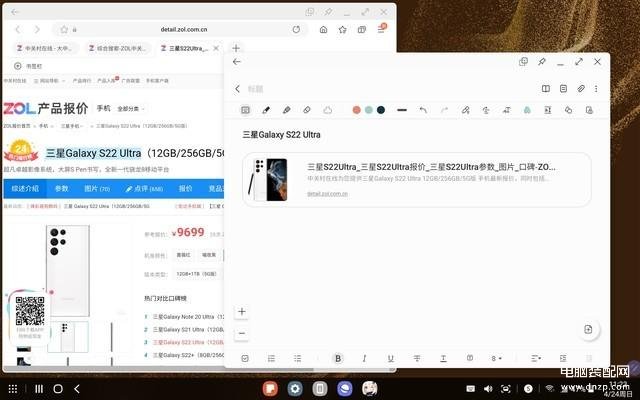
Task: Open the 图片 tab on ZOL page
Action: (97, 189)
